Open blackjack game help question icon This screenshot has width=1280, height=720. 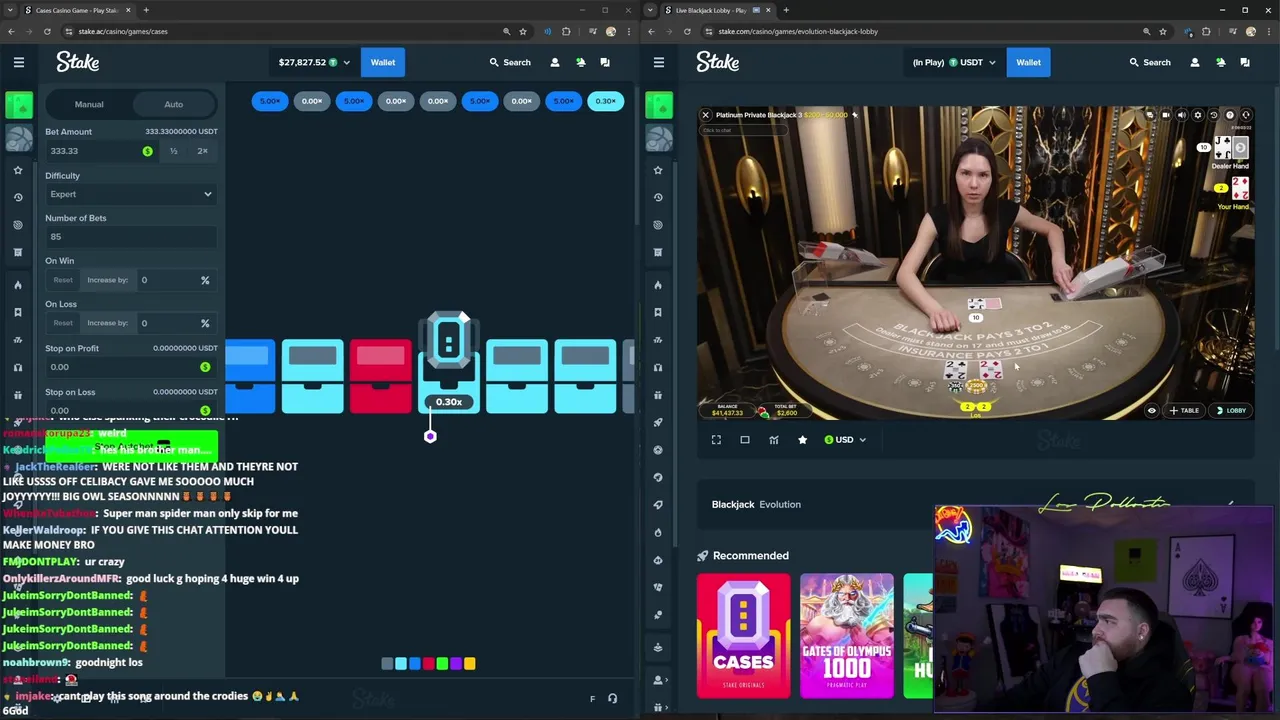pos(1230,115)
